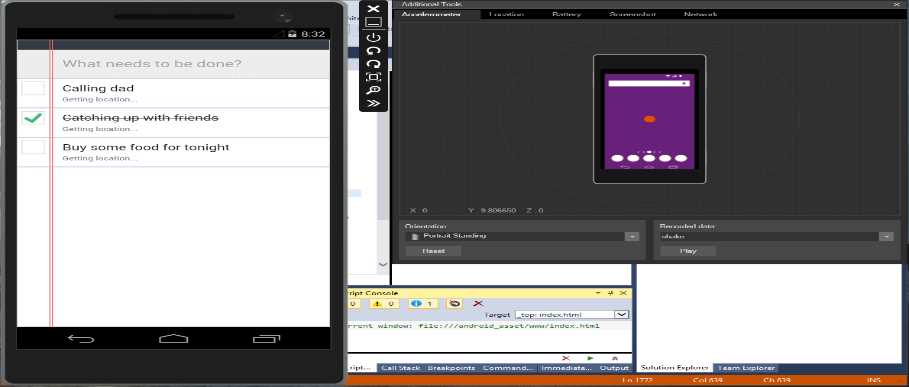Switch to the Location tab
909x387 pixels.
(506, 14)
